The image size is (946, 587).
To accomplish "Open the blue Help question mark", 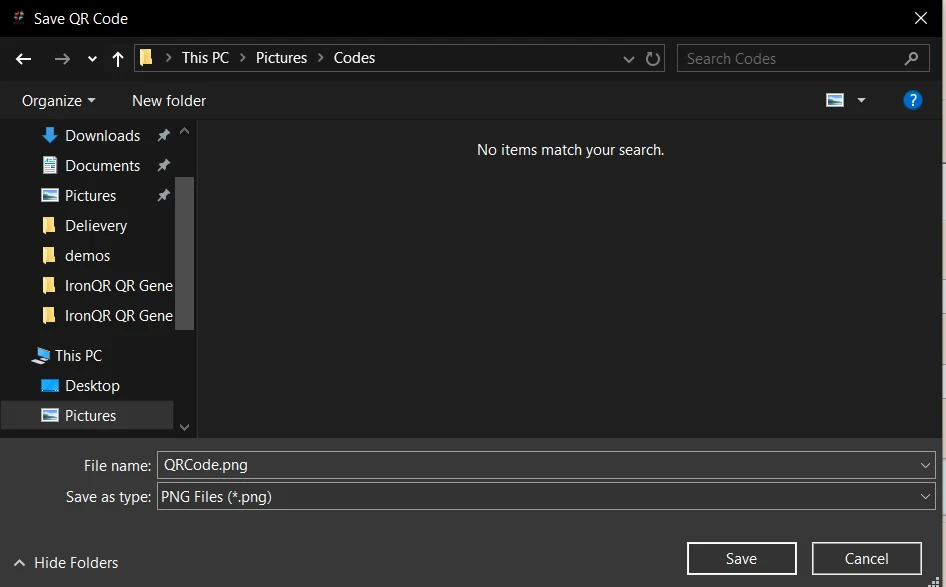I will click(912, 100).
